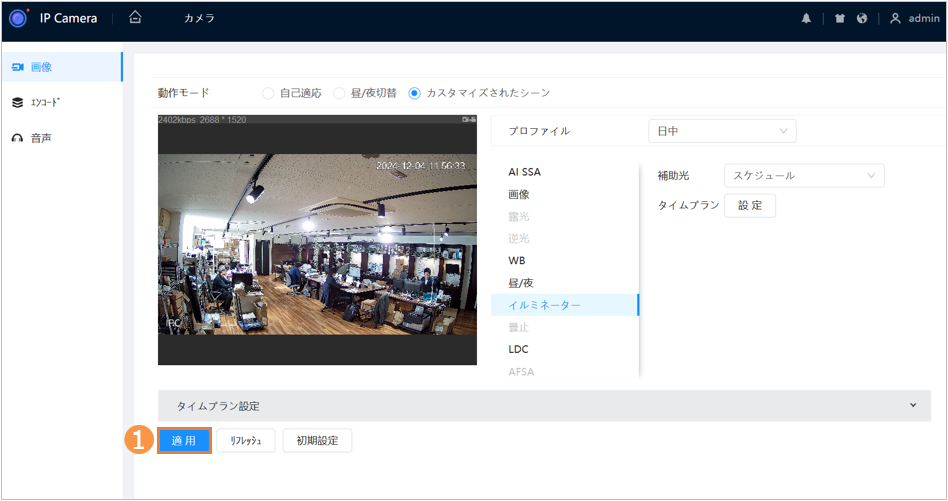The image size is (948, 501).
Task: Open the 昼/夜 settings tab
Action: click(520, 283)
